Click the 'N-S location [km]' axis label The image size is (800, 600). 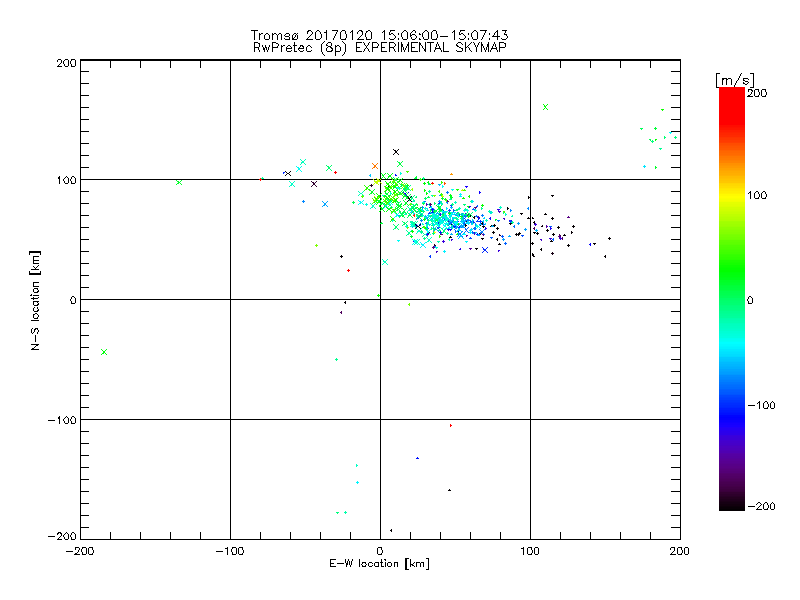(35, 301)
